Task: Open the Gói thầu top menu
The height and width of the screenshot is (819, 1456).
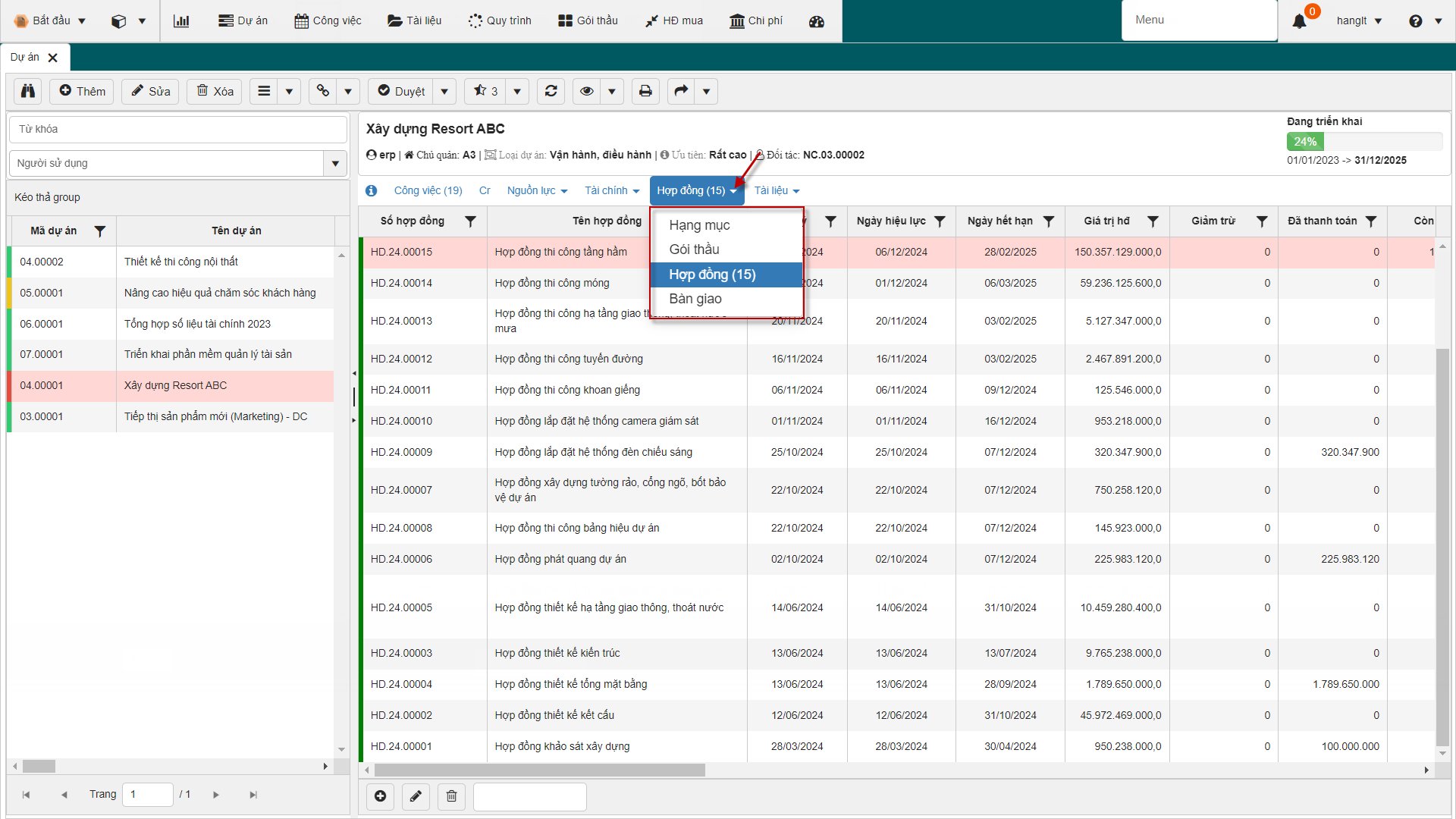Action: click(x=588, y=21)
